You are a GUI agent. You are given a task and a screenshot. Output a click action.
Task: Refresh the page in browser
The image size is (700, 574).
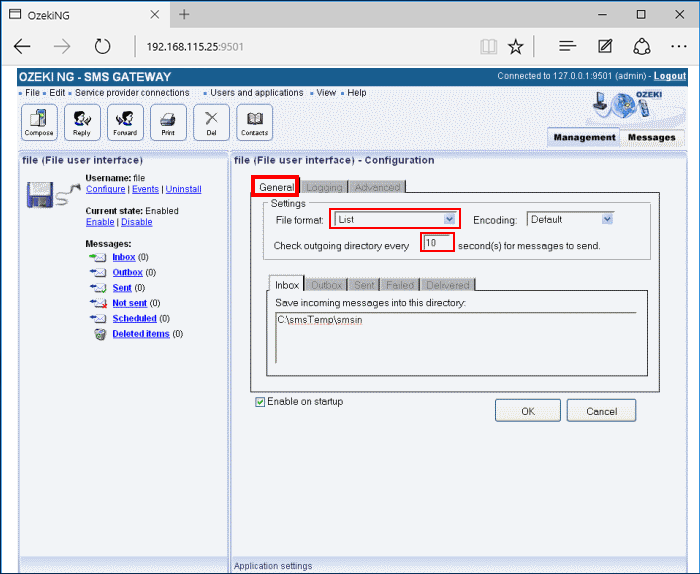pyautogui.click(x=103, y=46)
